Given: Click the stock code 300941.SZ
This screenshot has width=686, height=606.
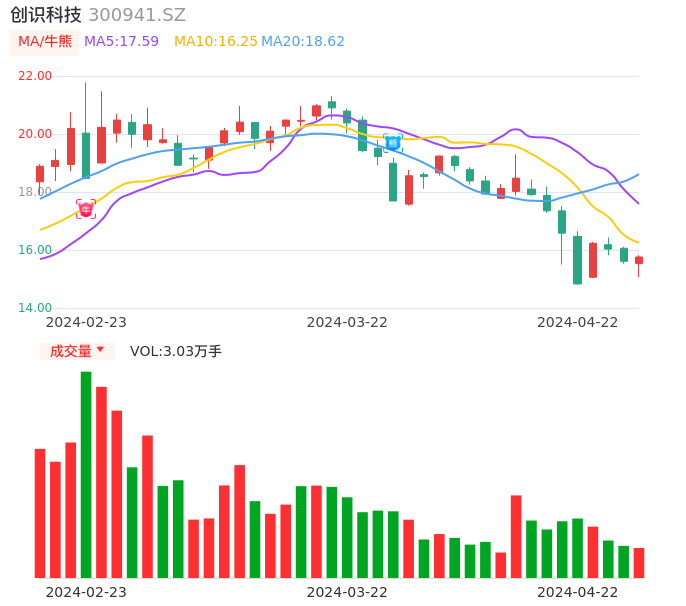Looking at the screenshot, I should click(137, 15).
